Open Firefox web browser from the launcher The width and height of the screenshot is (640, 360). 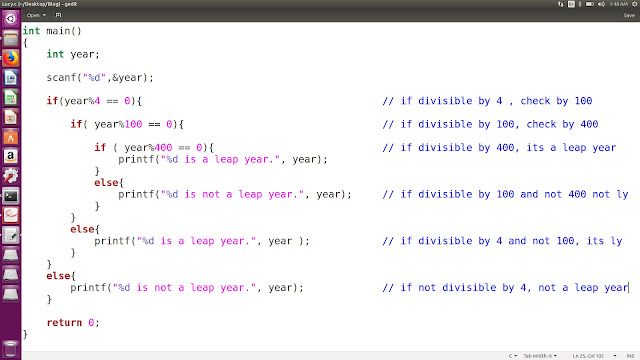[x=11, y=58]
